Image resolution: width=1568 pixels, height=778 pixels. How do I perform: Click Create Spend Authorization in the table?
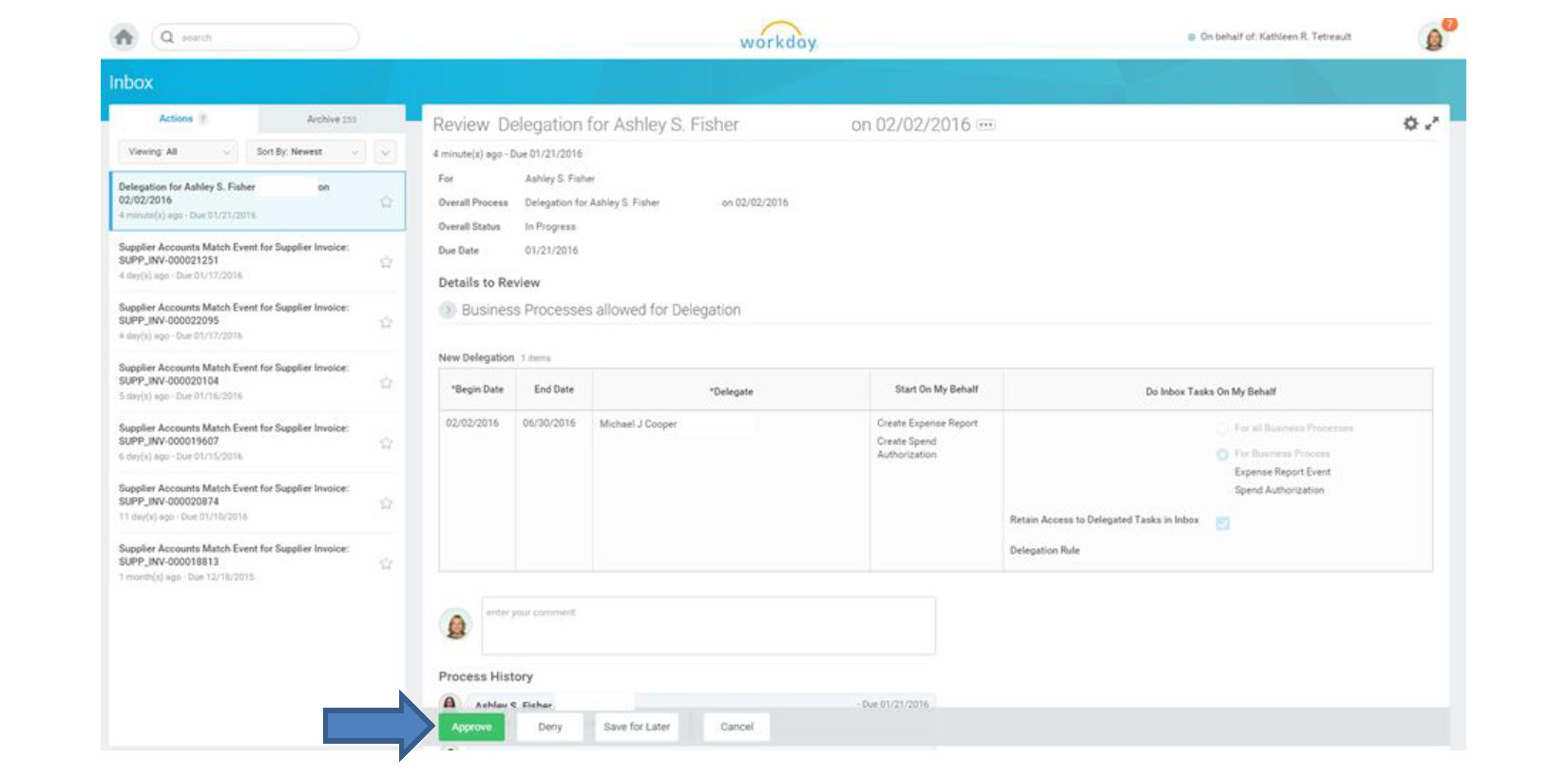click(907, 447)
